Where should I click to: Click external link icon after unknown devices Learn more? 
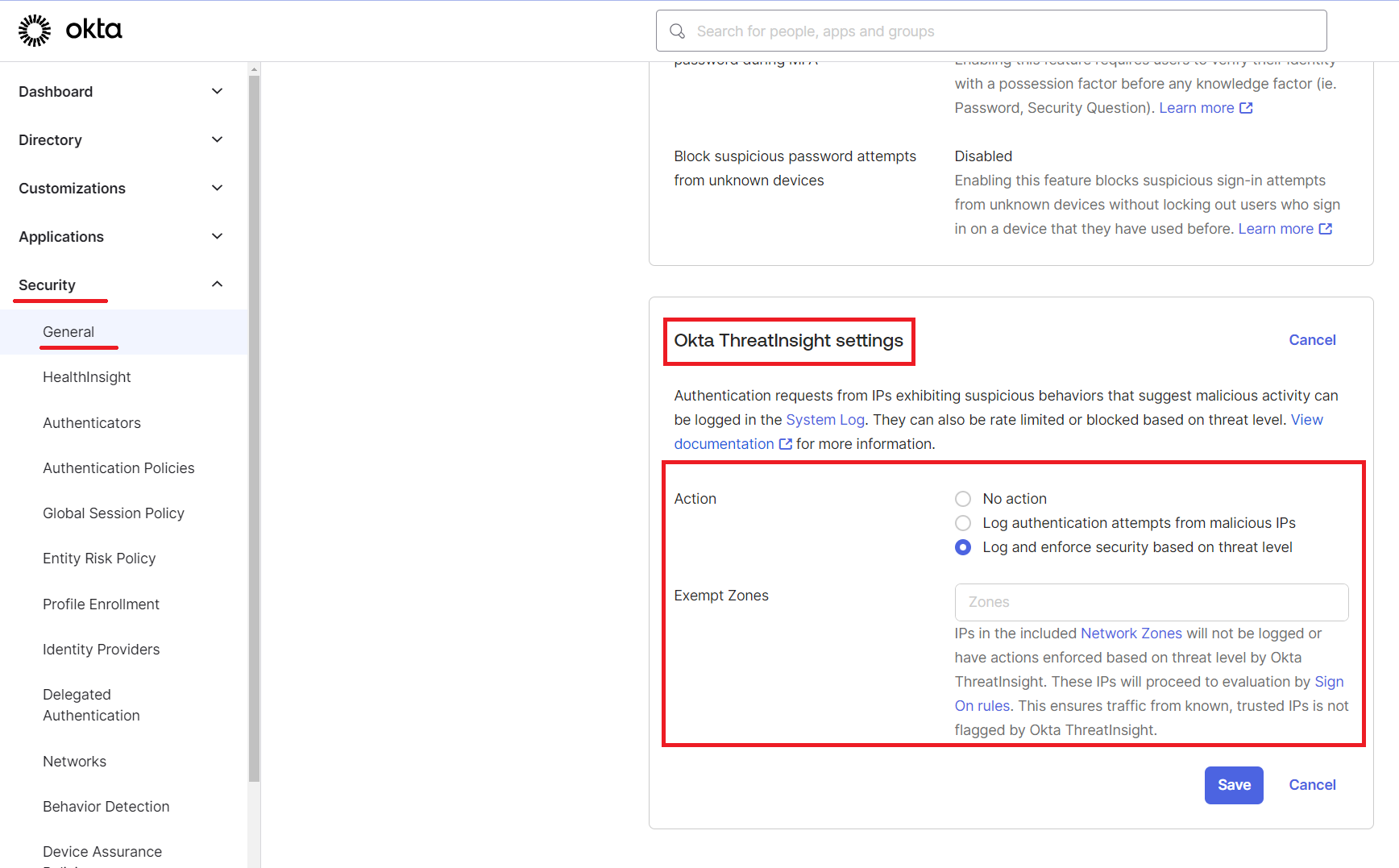click(1326, 229)
